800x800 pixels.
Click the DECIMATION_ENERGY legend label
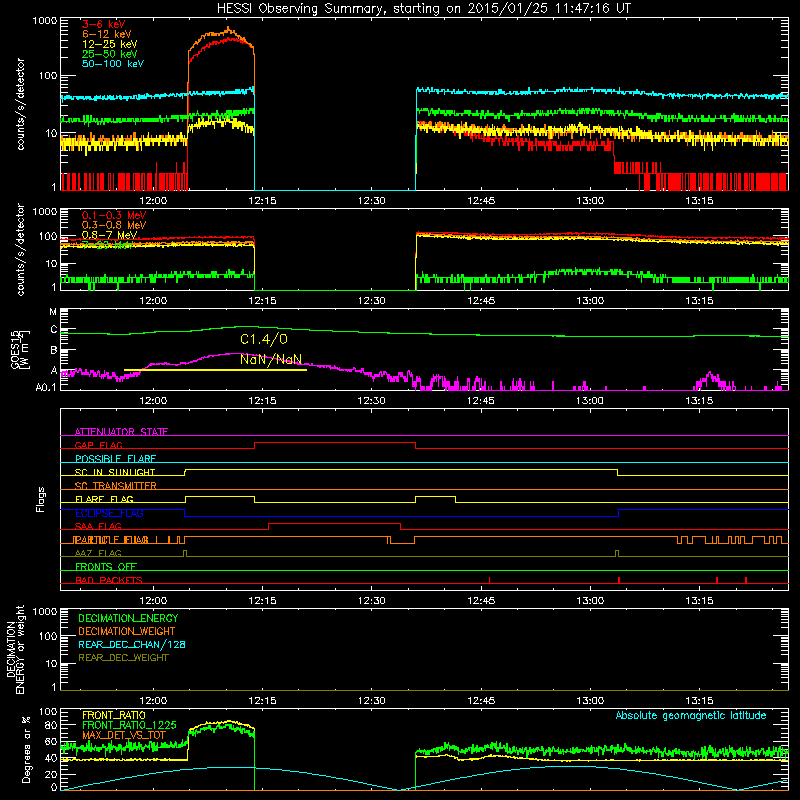click(128, 618)
